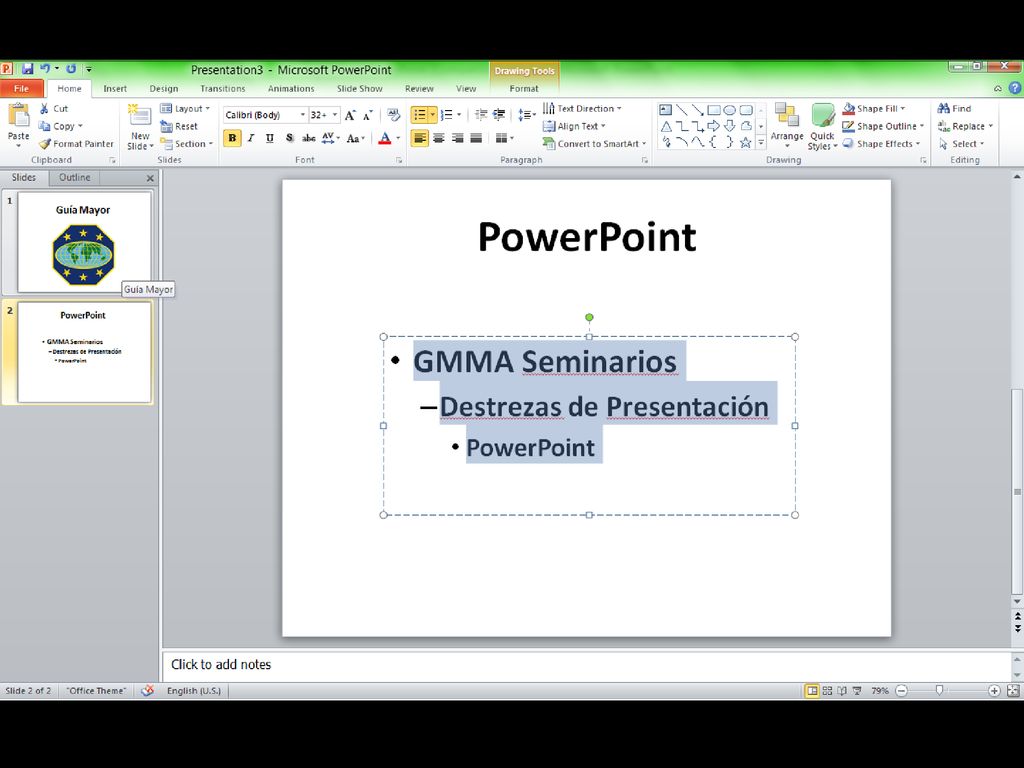
Task: Click the Find binoculars command
Action: click(x=954, y=108)
